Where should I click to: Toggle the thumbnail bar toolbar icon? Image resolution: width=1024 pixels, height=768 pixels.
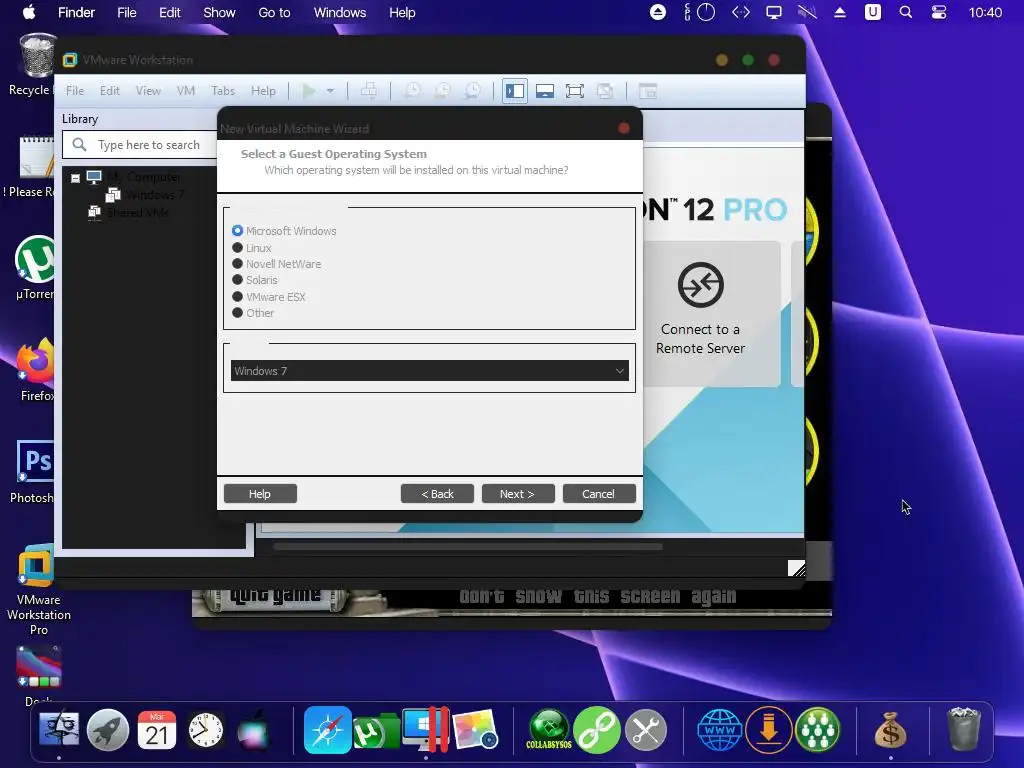point(545,91)
